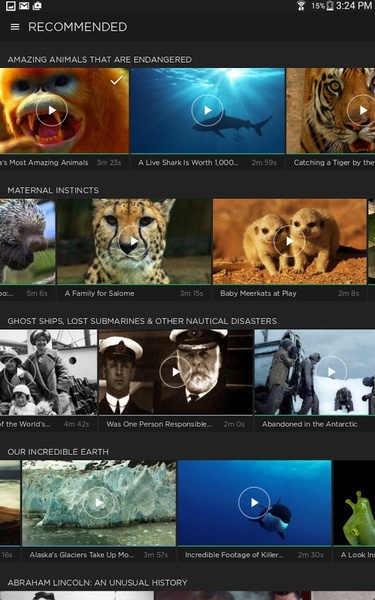Select the 'Maternal Instincts' category heading

[x=53, y=190]
